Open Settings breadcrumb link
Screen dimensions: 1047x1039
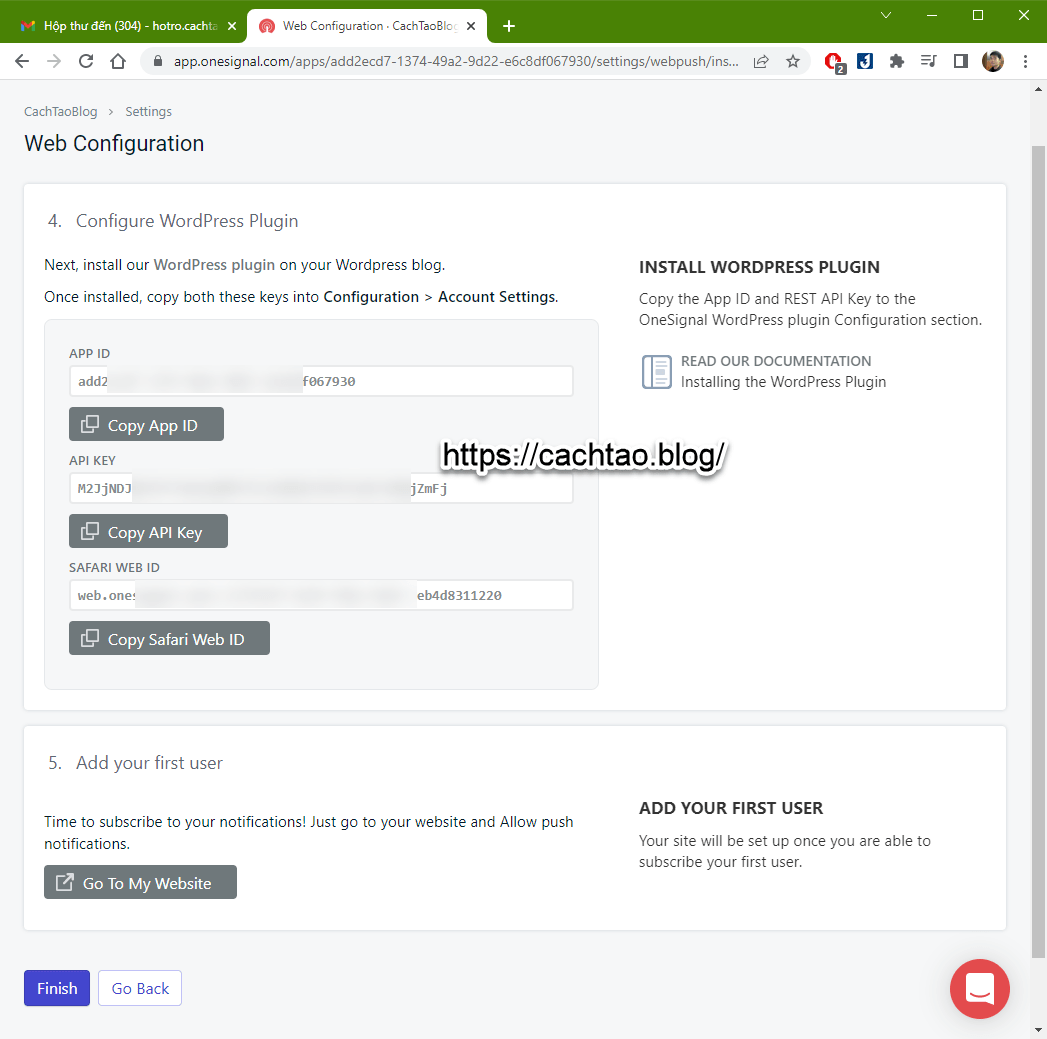click(x=148, y=112)
